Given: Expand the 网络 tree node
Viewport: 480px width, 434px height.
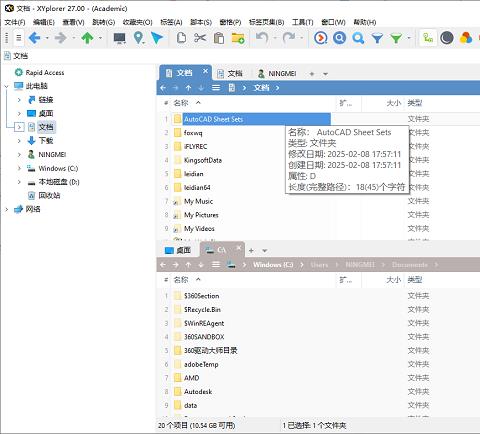Looking at the screenshot, I should coord(6,209).
